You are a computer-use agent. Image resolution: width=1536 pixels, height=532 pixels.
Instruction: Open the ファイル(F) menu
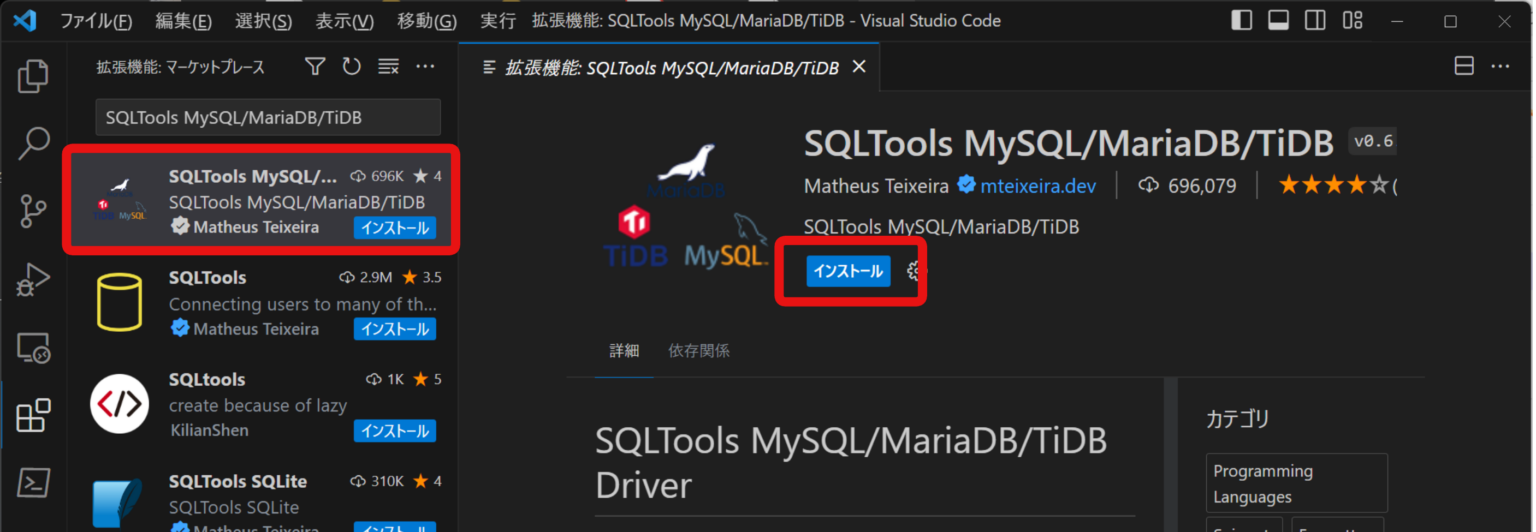pos(96,20)
